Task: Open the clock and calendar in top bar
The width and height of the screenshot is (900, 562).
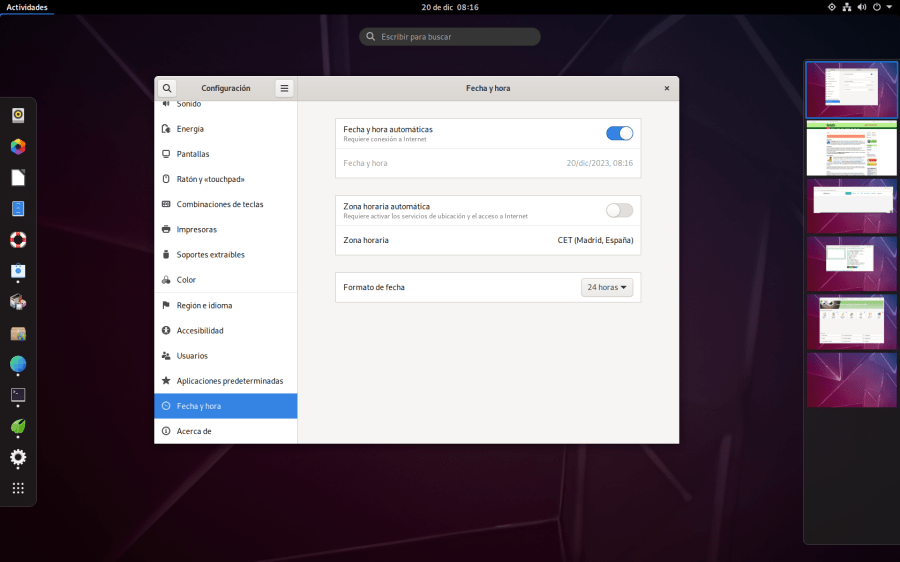Action: [450, 7]
